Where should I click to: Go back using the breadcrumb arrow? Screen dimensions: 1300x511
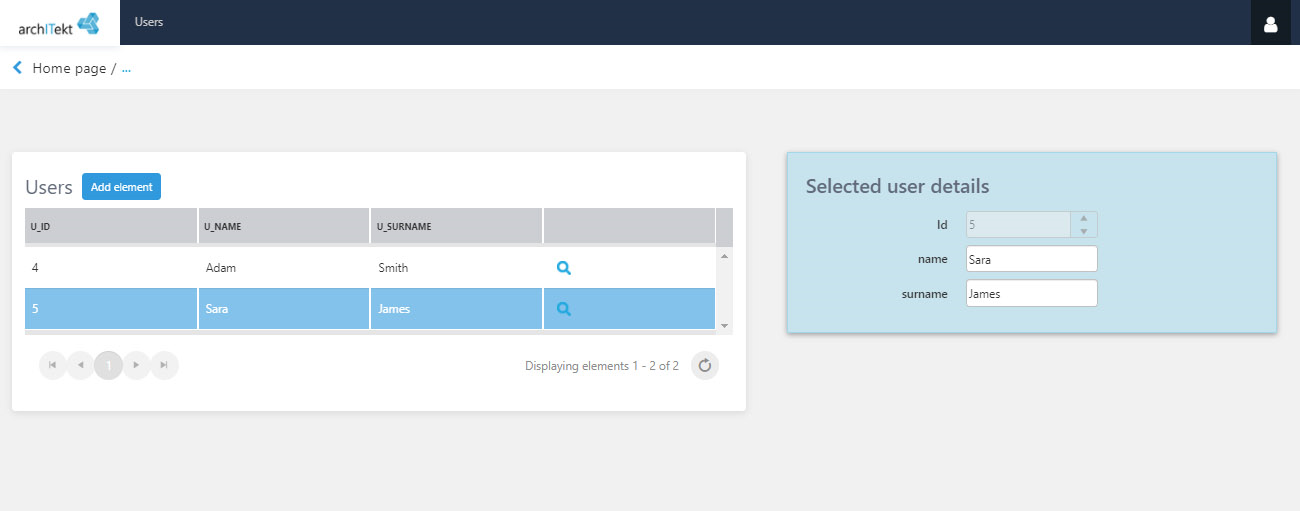pos(17,68)
